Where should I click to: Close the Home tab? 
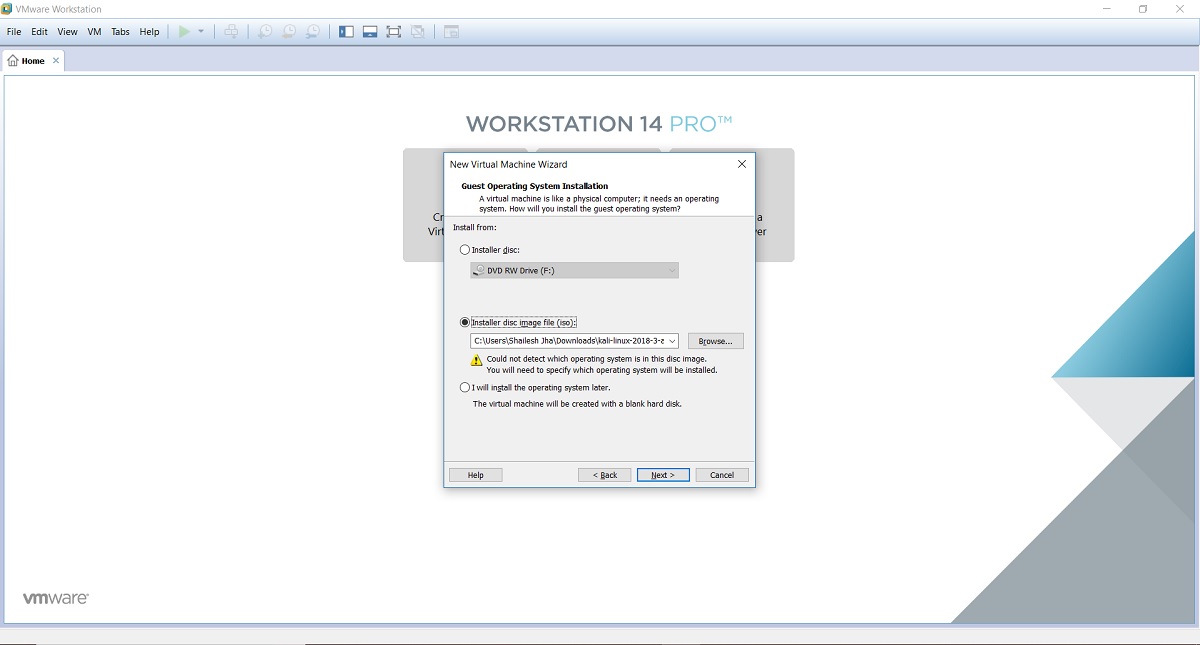click(56, 61)
